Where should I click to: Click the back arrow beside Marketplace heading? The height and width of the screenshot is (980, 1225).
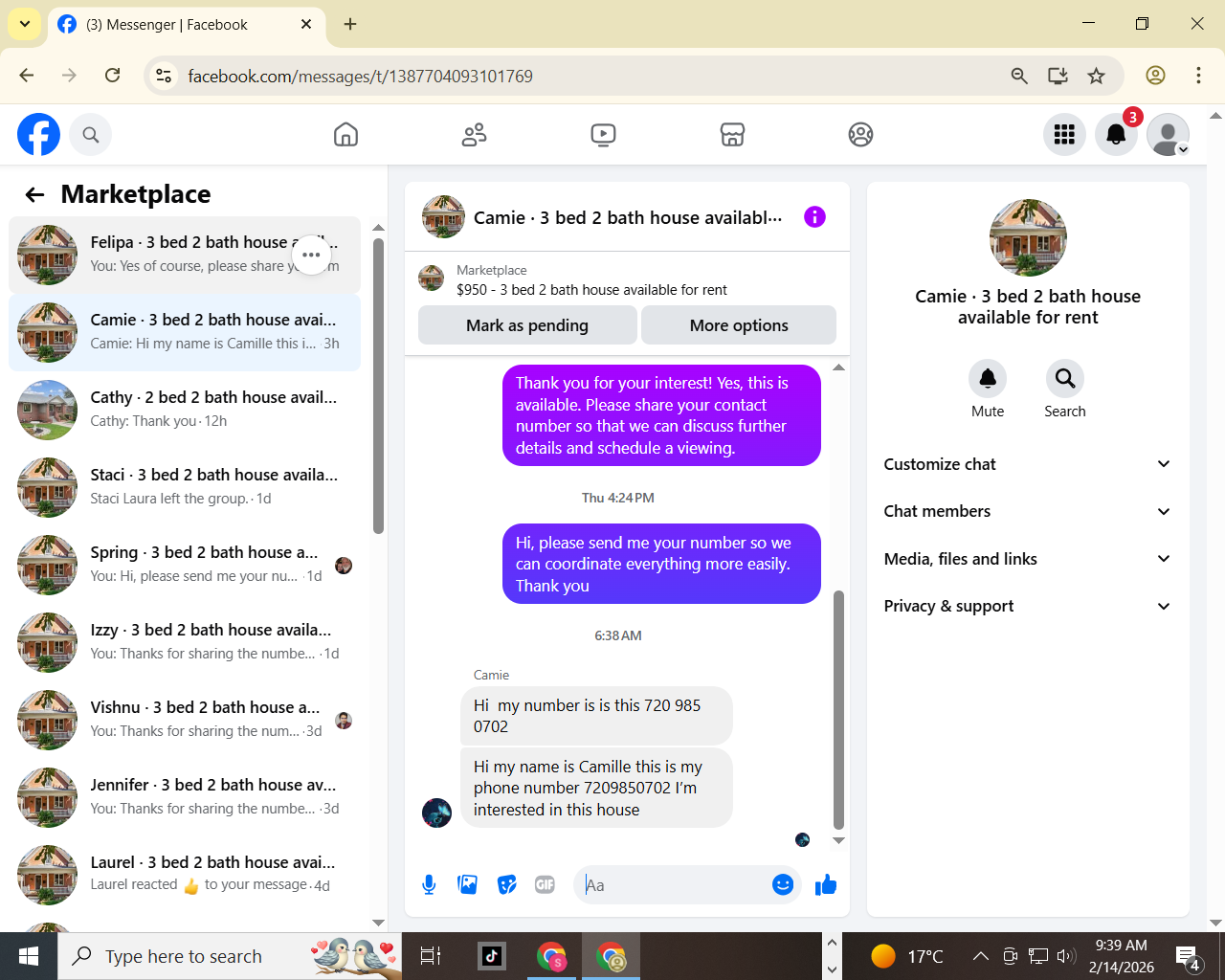click(x=35, y=194)
